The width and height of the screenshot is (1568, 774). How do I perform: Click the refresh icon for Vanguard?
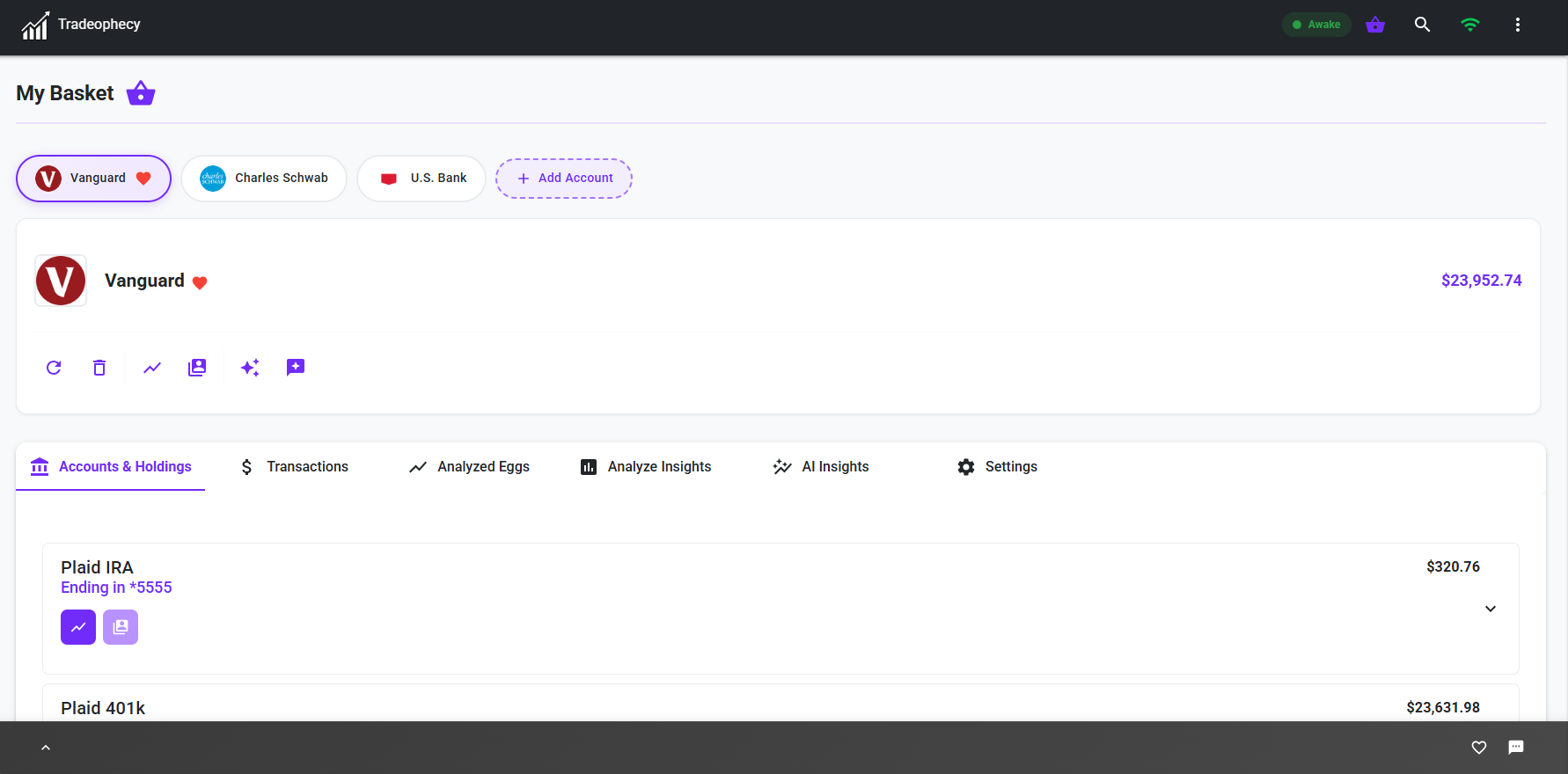tap(54, 368)
